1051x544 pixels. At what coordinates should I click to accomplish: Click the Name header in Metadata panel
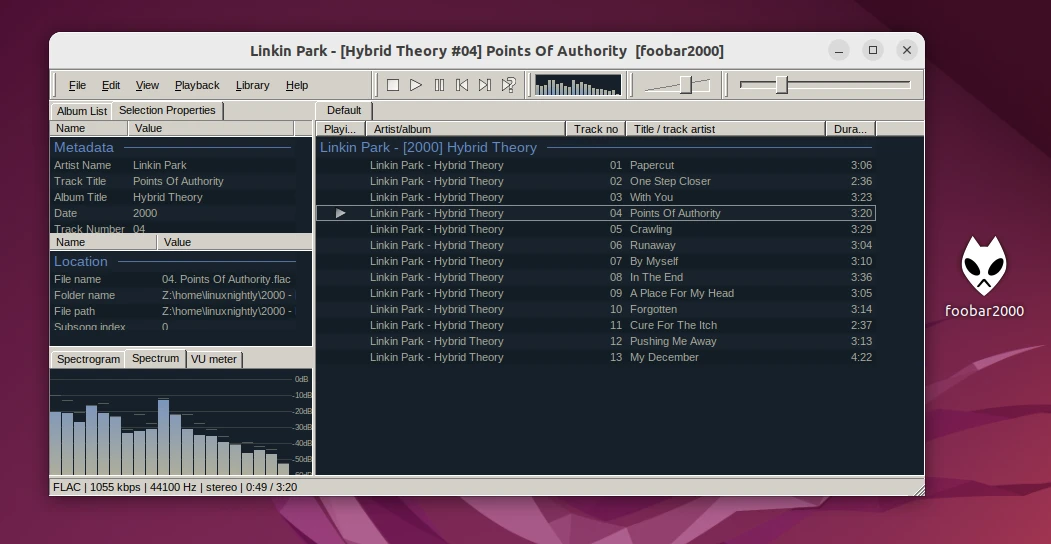pyautogui.click(x=88, y=128)
